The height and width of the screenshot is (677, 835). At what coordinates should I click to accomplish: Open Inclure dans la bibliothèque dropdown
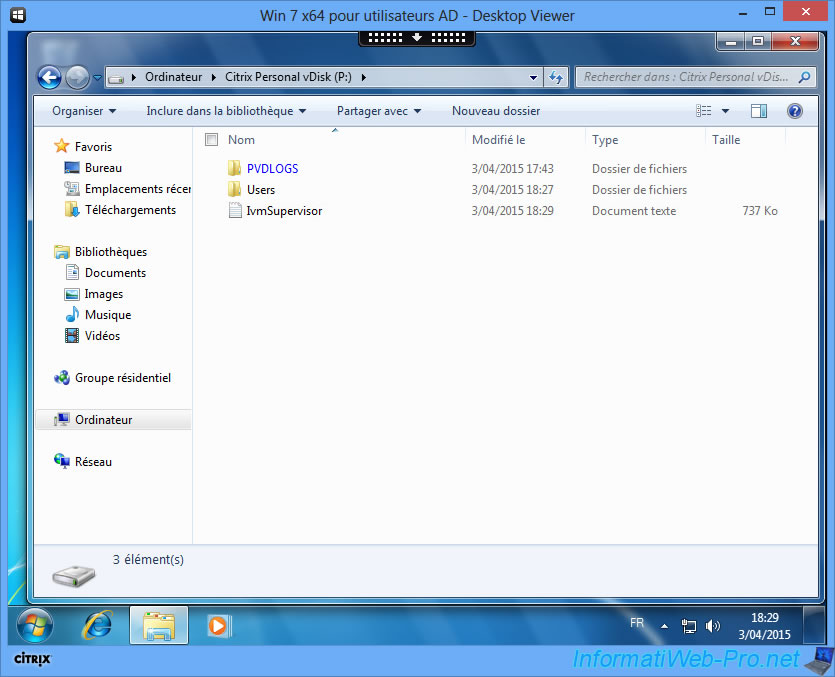coord(225,111)
